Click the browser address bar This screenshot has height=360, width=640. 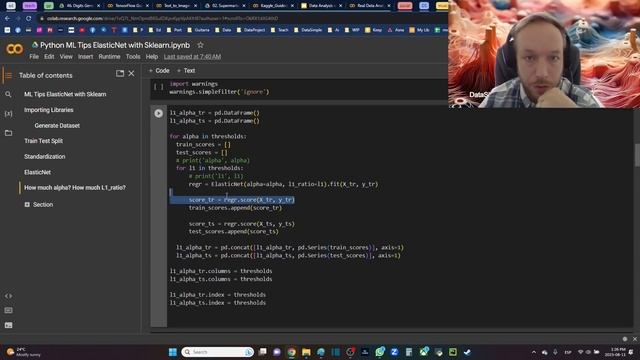pyautogui.click(x=241, y=18)
